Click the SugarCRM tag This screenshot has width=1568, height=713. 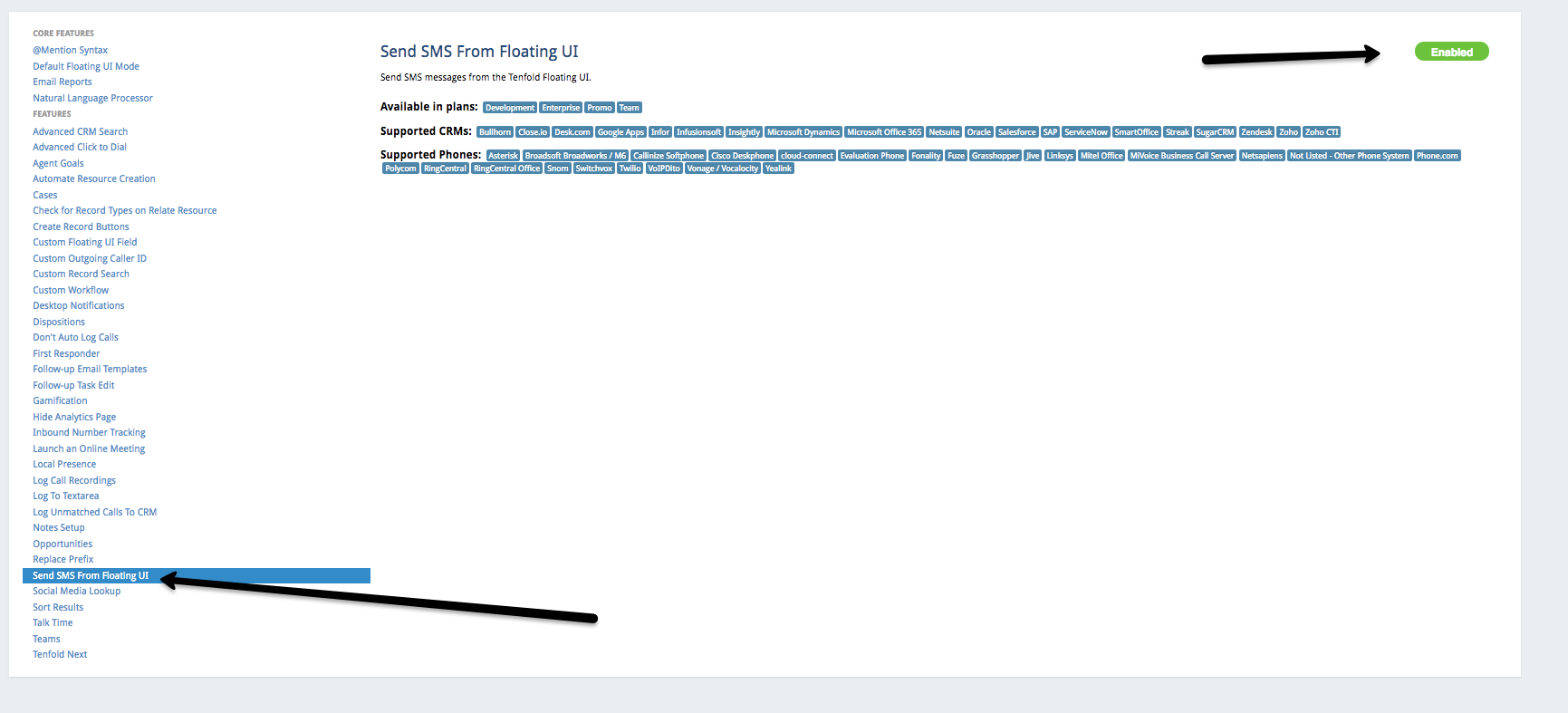click(1215, 132)
